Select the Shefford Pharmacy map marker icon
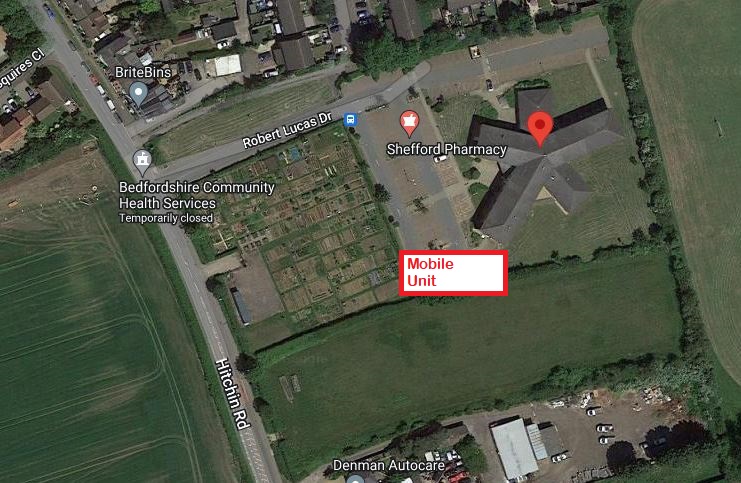This screenshot has width=741, height=483. coord(409,123)
